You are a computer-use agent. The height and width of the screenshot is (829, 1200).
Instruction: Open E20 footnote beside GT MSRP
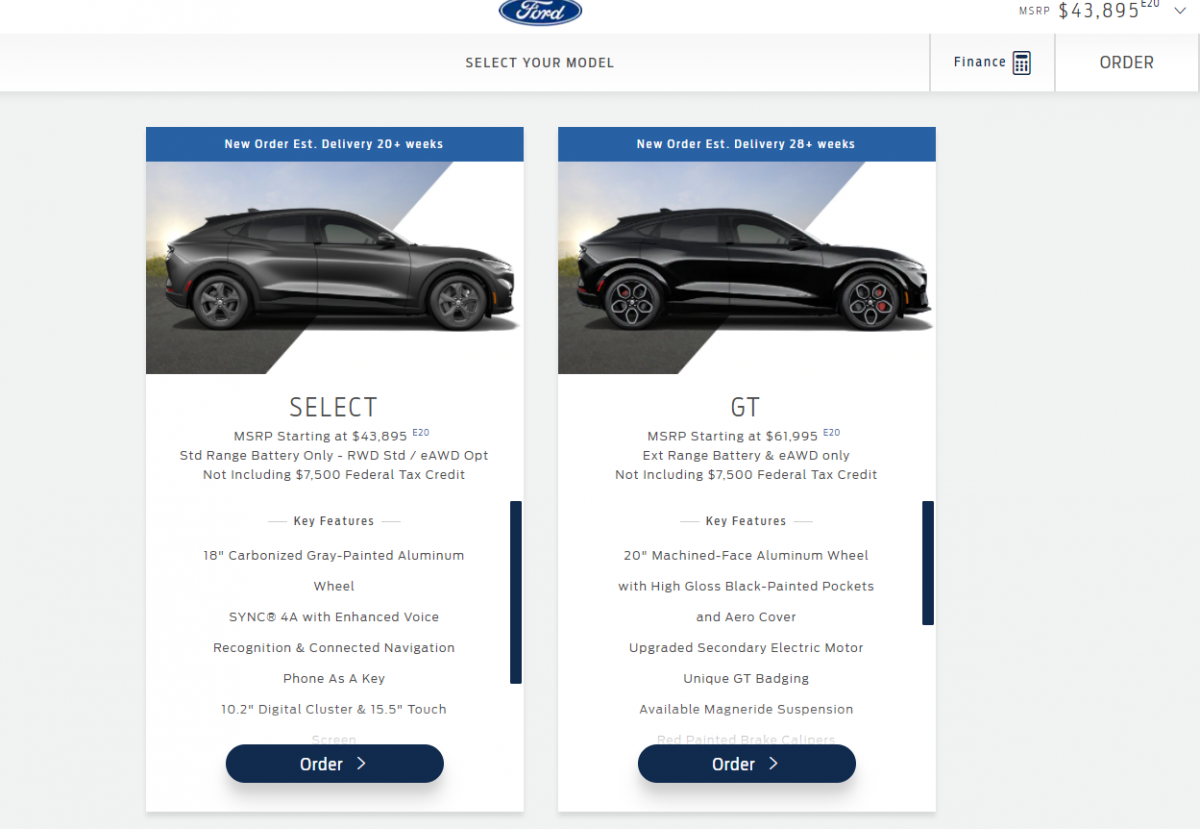832,433
